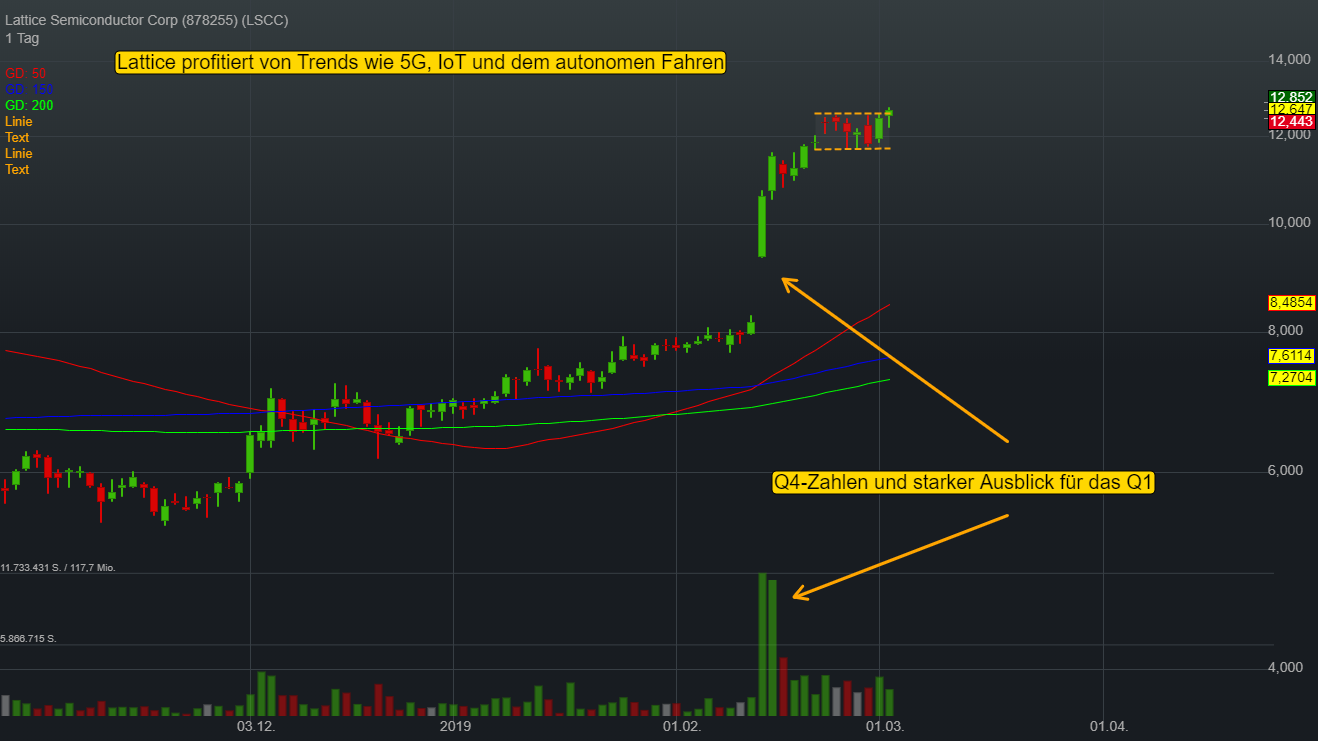Click the '01.03.' date axis label

tap(884, 727)
